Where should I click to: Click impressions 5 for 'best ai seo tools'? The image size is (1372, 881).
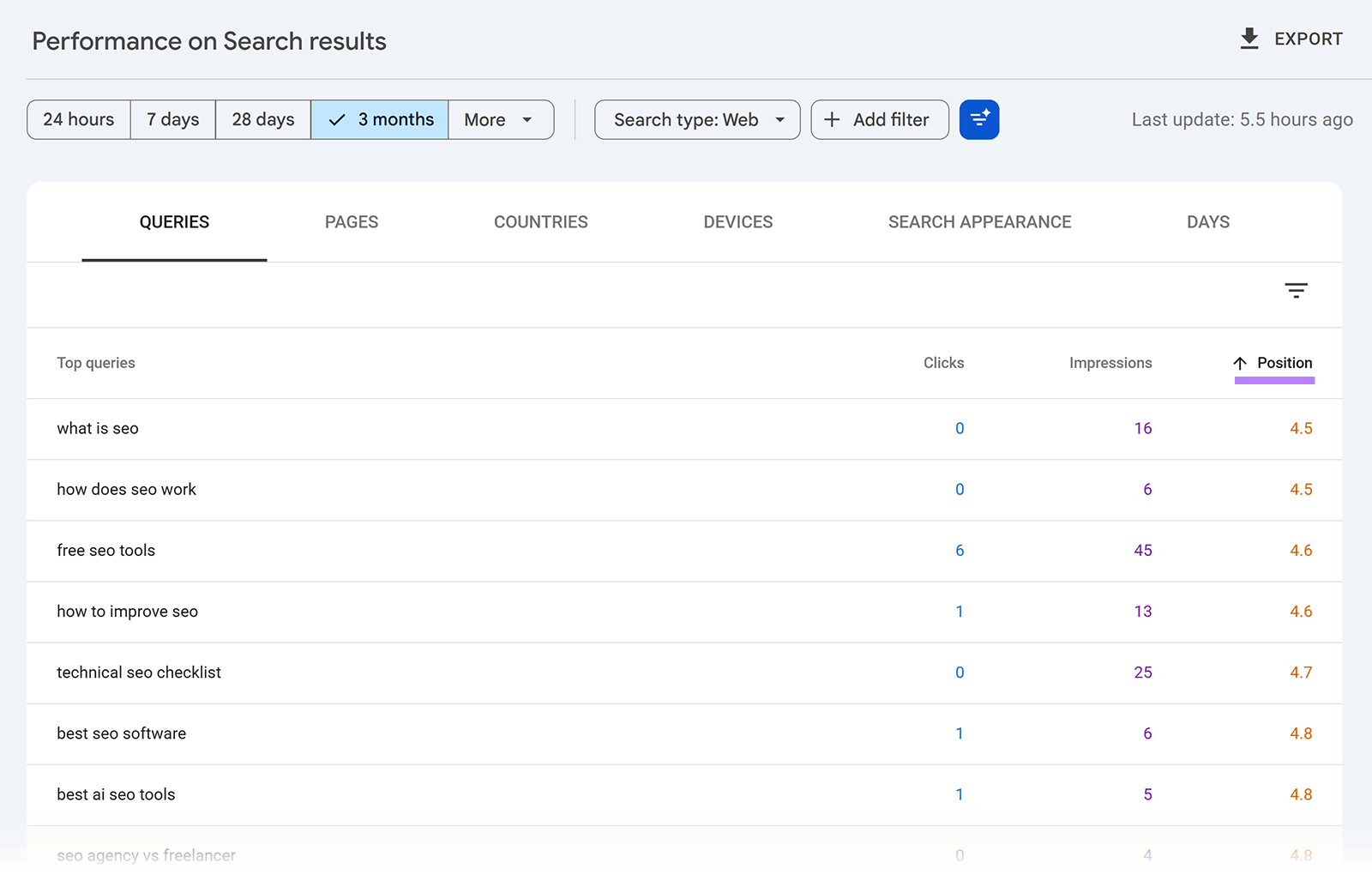point(1147,794)
